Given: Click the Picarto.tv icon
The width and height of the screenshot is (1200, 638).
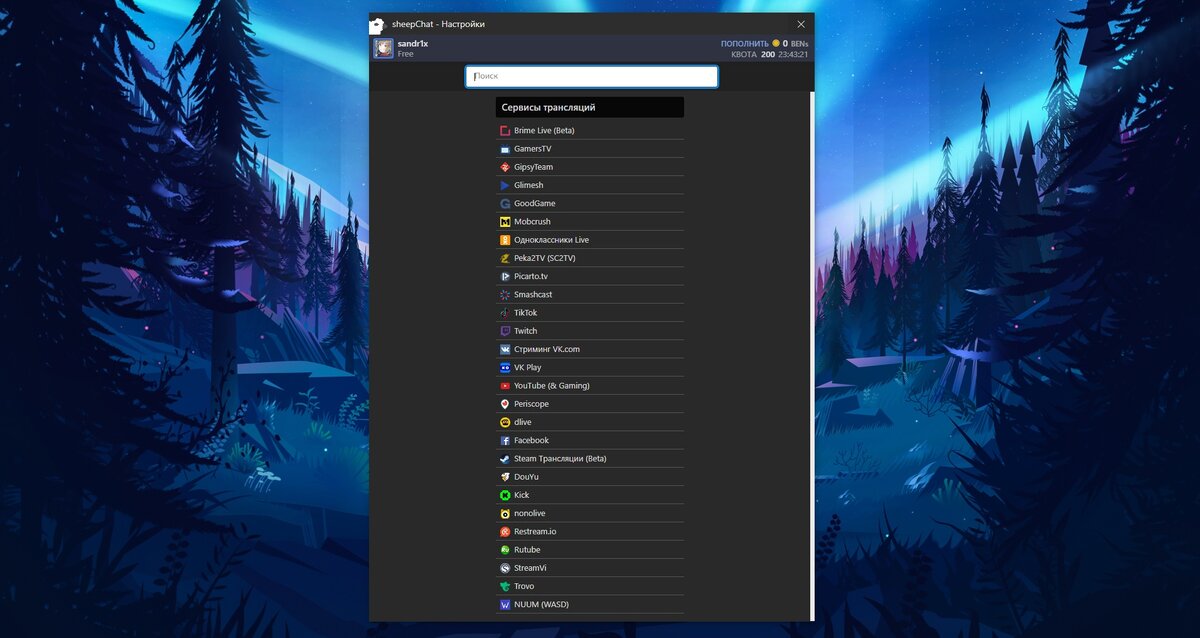Looking at the screenshot, I should coord(505,276).
